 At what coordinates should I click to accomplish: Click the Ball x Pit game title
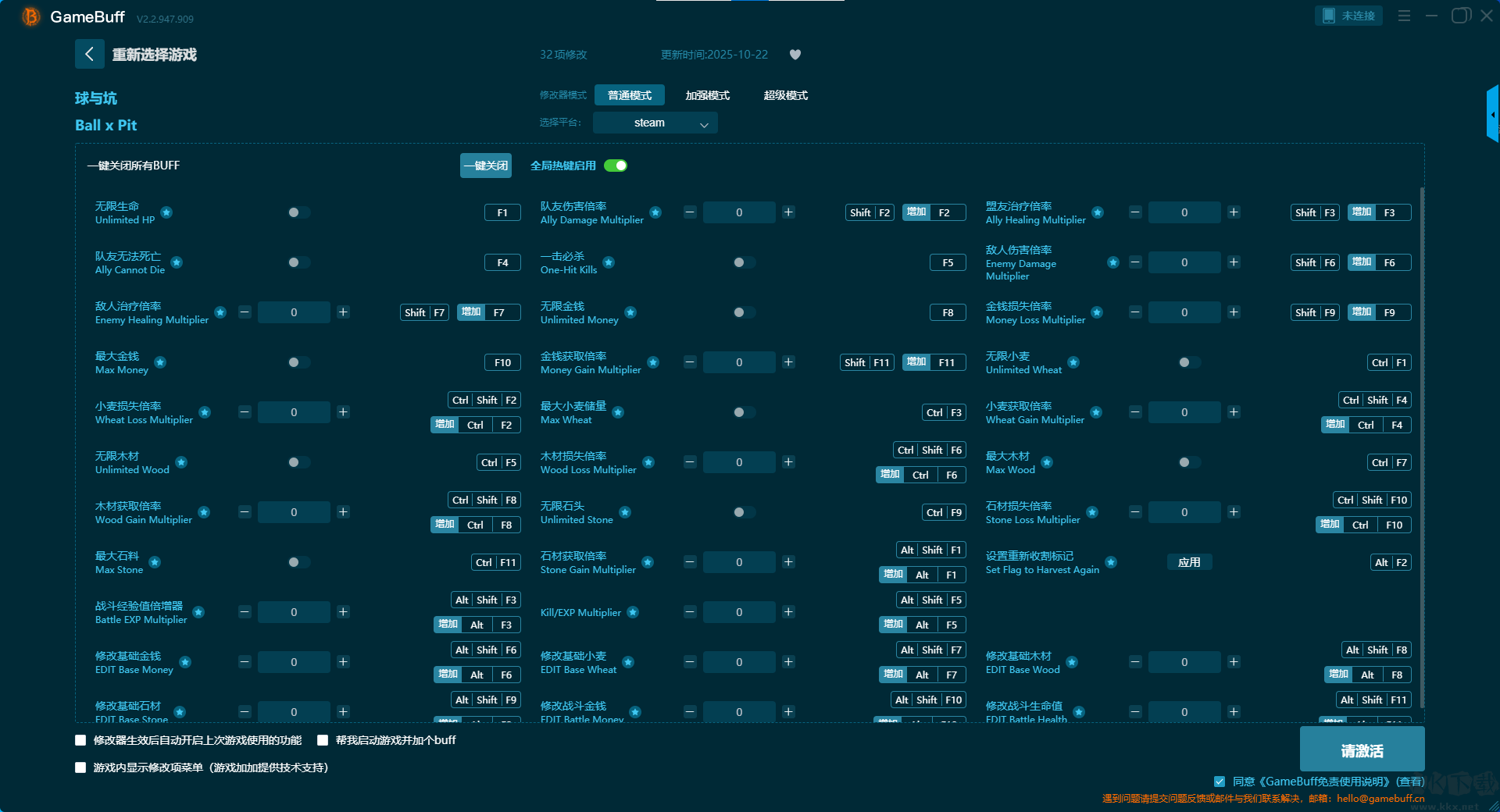(106, 125)
